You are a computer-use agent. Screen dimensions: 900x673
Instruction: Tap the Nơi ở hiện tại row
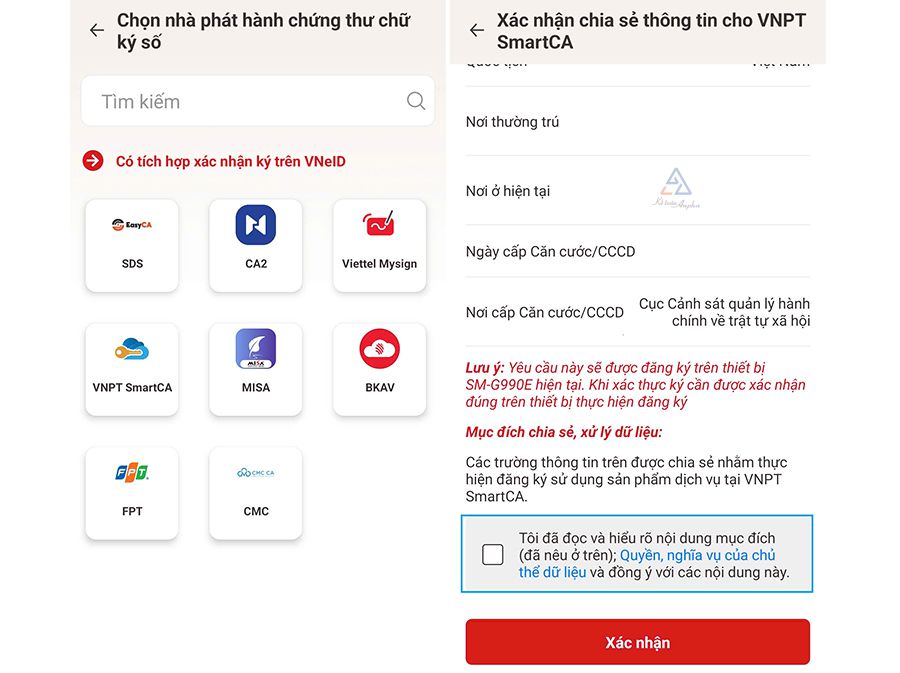(638, 190)
